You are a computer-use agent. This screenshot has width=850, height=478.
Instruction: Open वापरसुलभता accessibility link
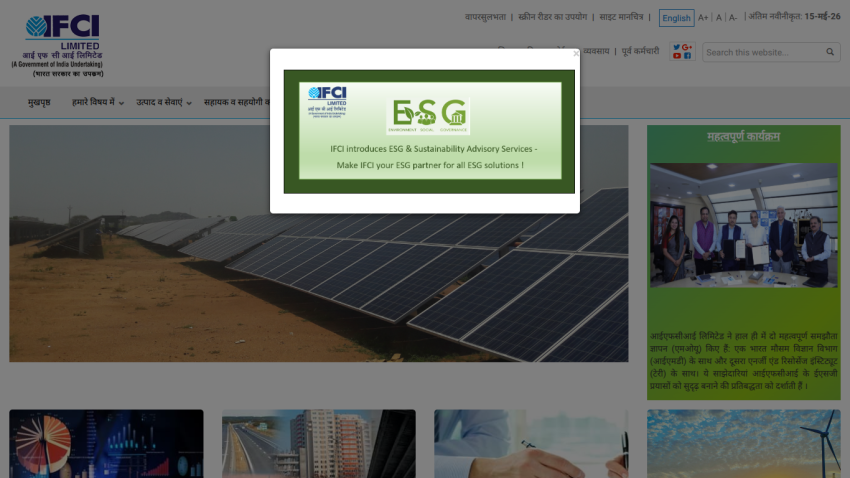pyautogui.click(x=485, y=17)
